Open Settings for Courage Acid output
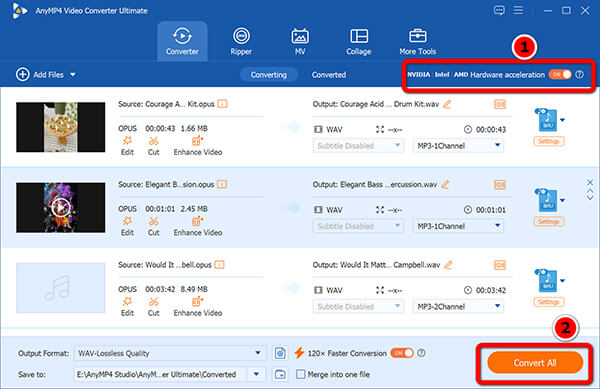This screenshot has height=389, width=600. click(x=548, y=141)
